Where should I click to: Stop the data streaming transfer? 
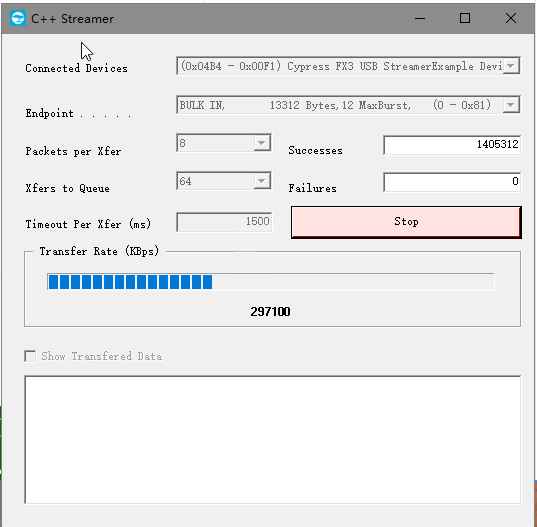click(x=406, y=222)
